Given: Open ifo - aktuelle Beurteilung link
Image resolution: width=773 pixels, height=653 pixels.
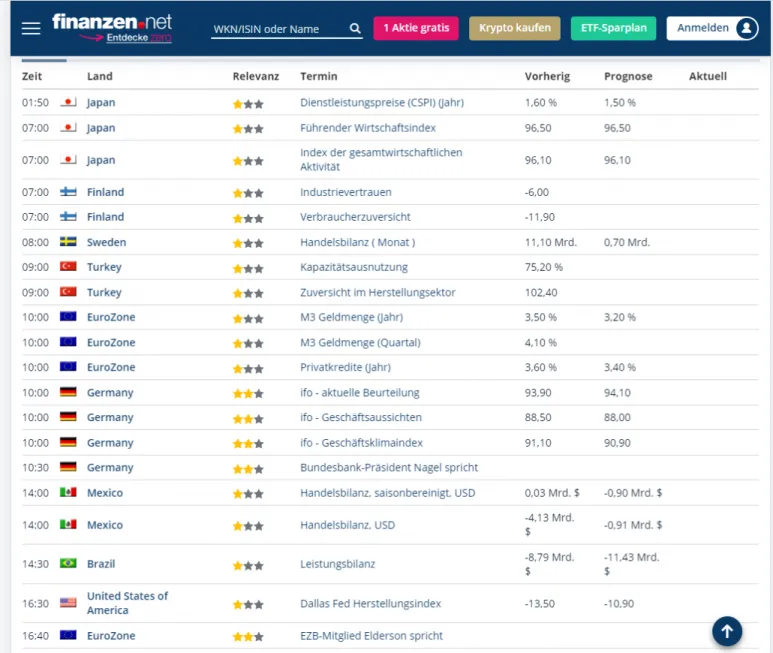Looking at the screenshot, I should (360, 393).
